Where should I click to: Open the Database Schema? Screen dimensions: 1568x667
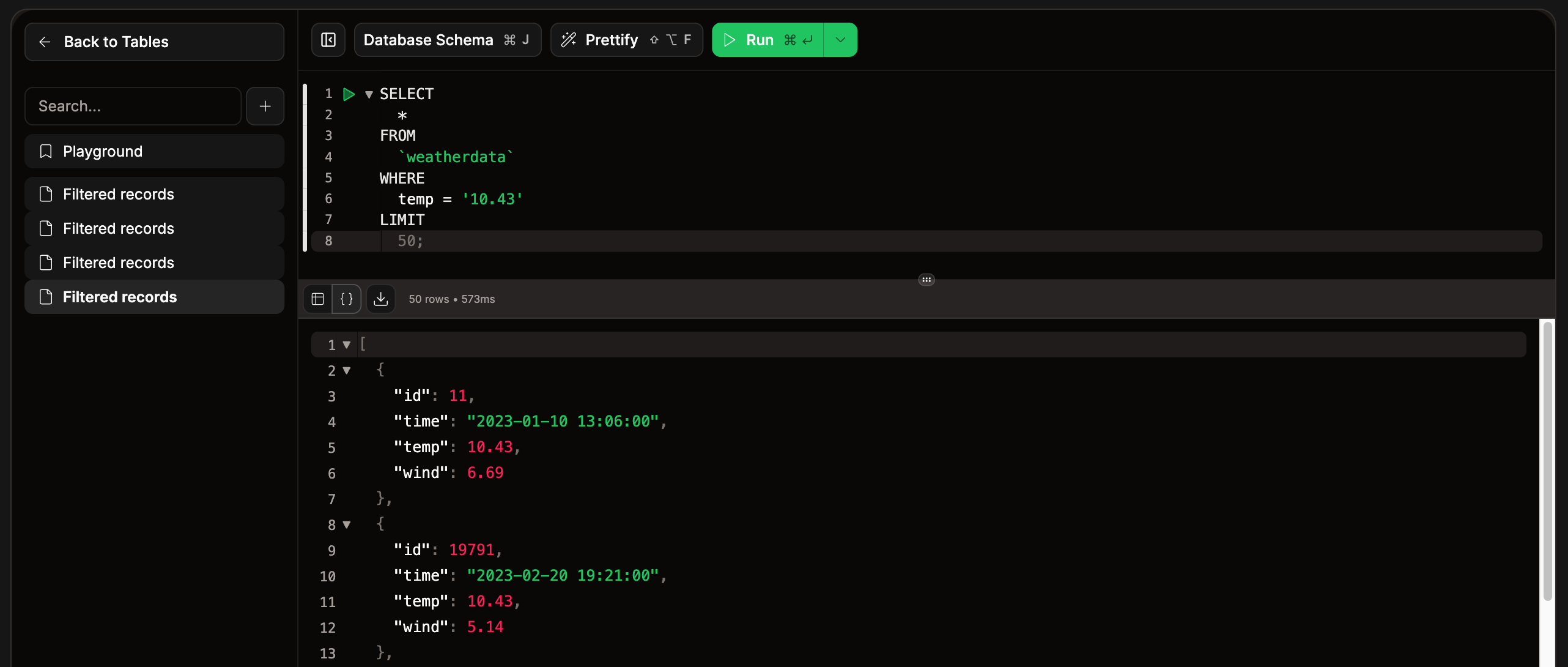click(x=428, y=39)
